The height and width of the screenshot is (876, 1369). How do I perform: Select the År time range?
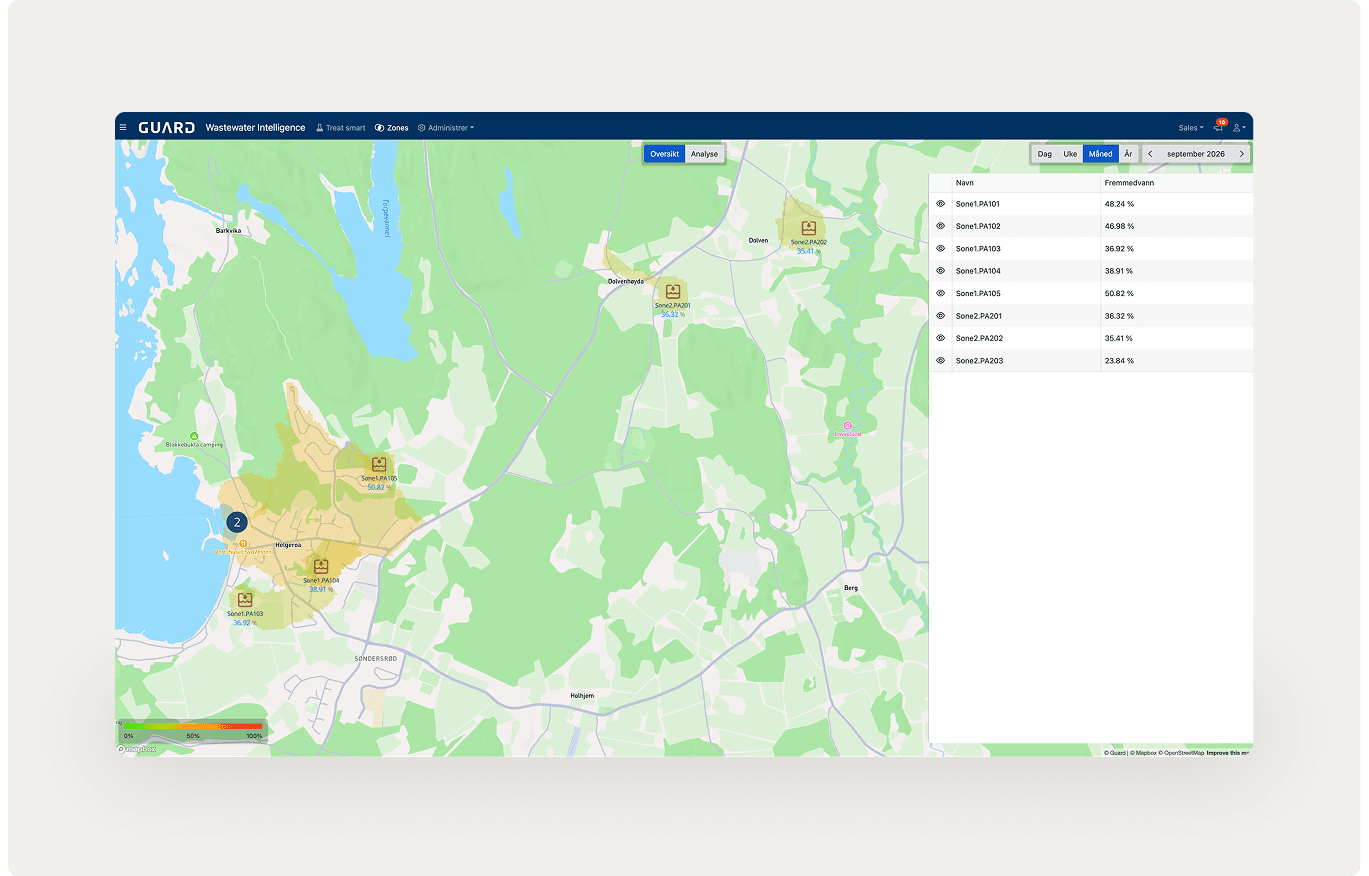[1128, 154]
